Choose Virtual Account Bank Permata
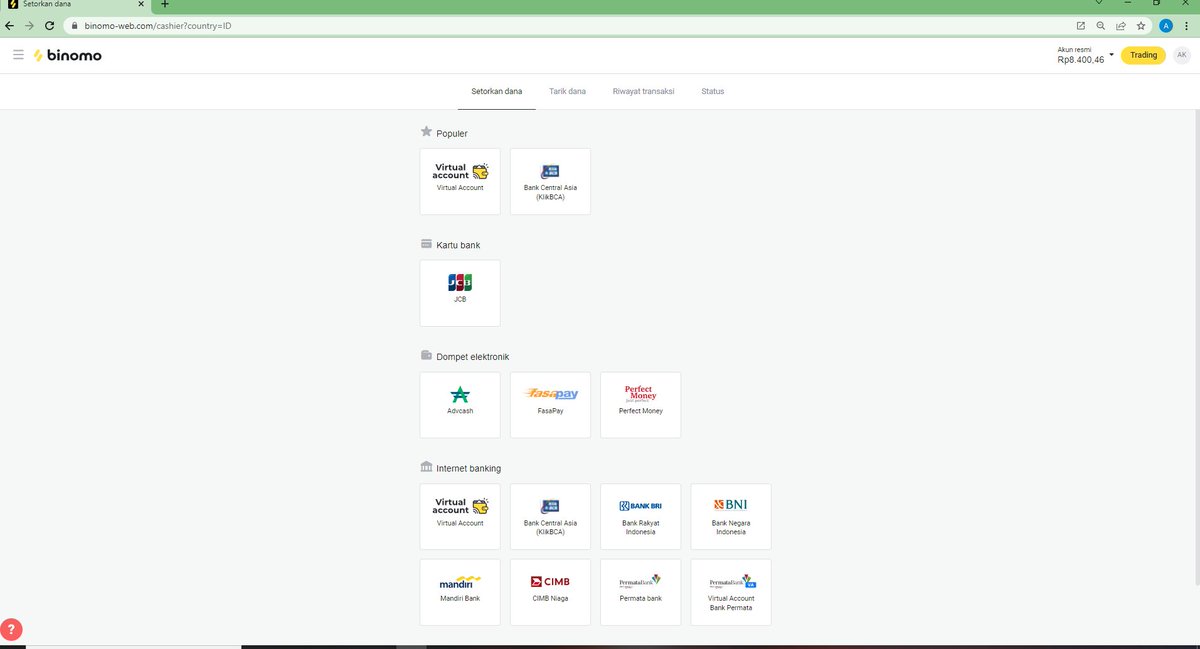The image size is (1200, 649). coord(731,592)
